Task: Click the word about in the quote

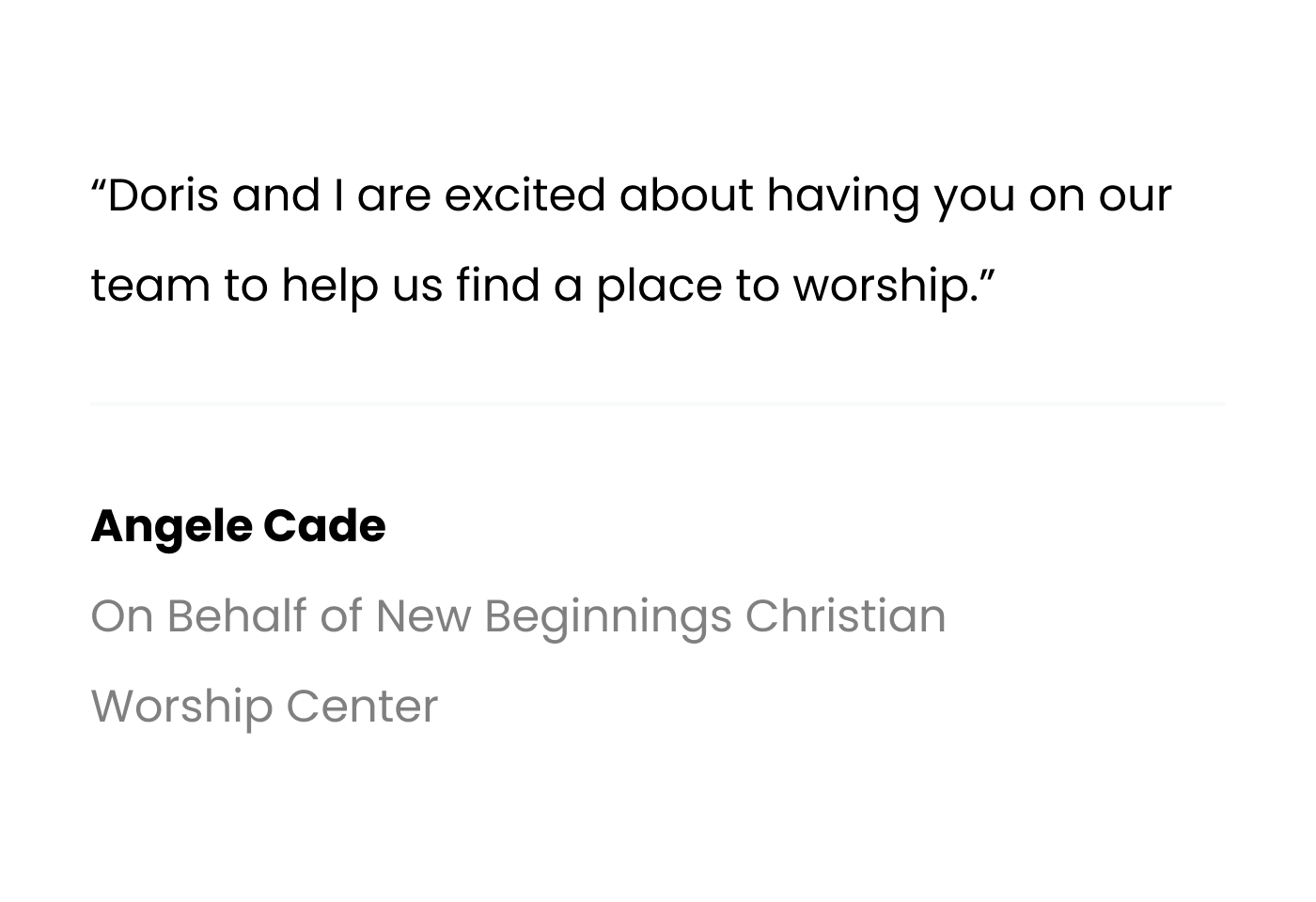Action: (686, 195)
